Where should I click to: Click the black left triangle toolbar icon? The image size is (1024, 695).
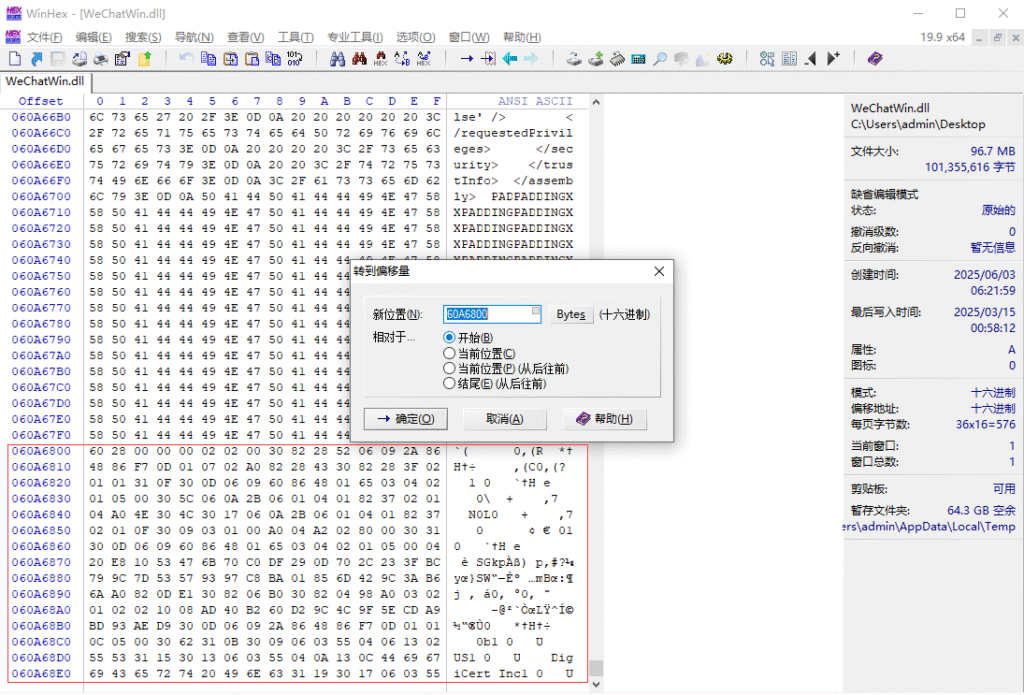point(810,59)
